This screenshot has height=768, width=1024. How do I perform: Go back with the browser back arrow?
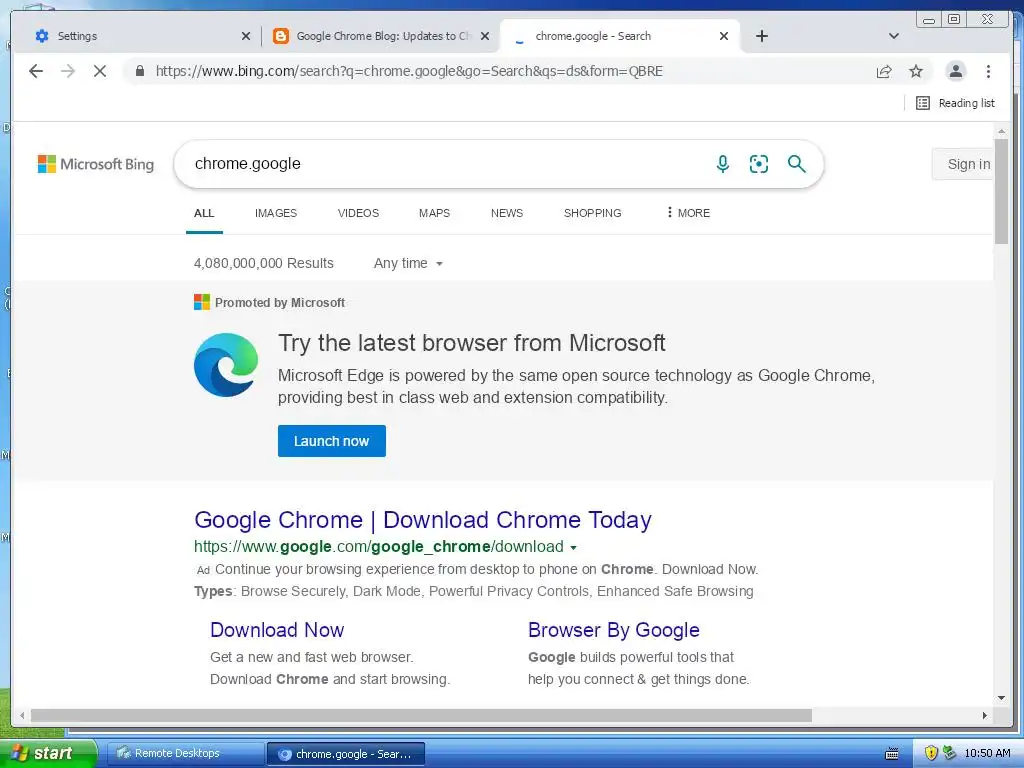(x=36, y=71)
